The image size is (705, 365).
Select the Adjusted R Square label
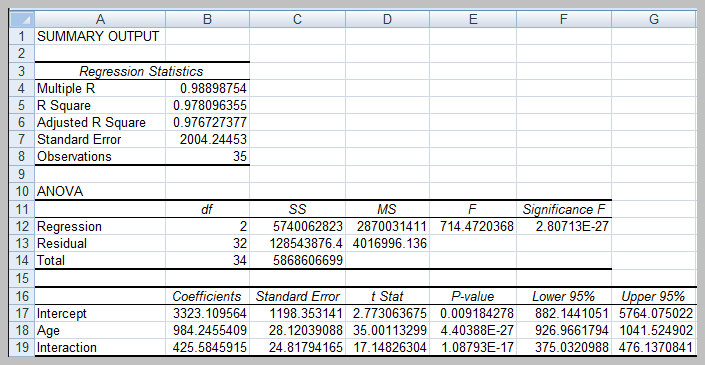pos(100,122)
